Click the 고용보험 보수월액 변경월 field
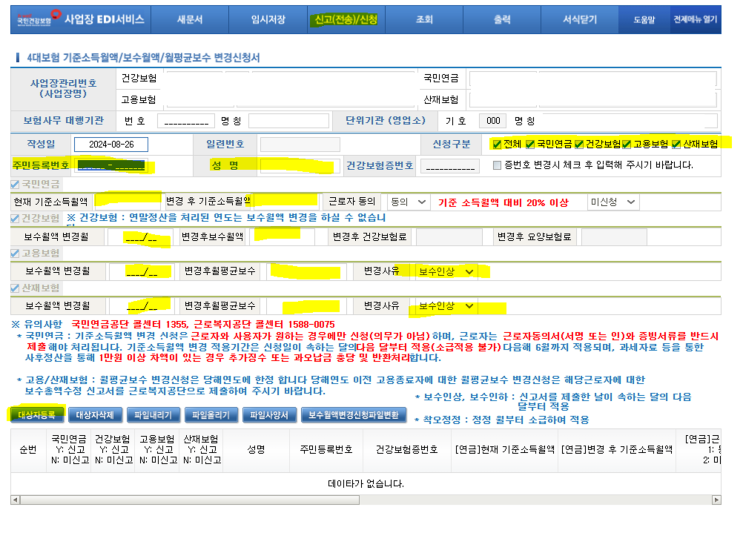The width and height of the screenshot is (743, 533). point(141,271)
